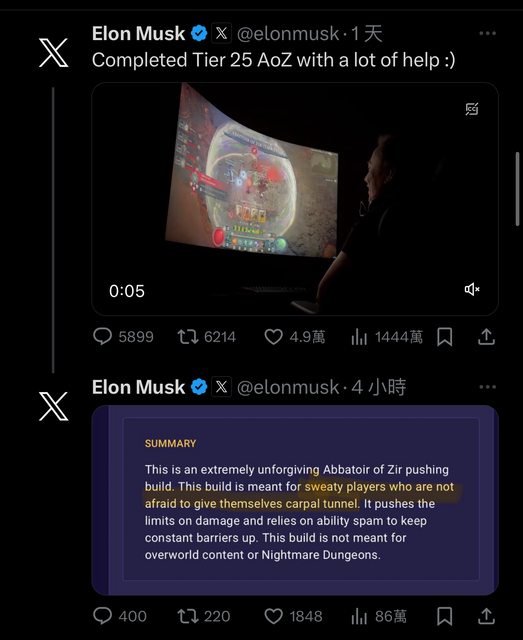Image resolution: width=523 pixels, height=640 pixels.
Task: Share the first tweet via upload icon
Action: 486,337
